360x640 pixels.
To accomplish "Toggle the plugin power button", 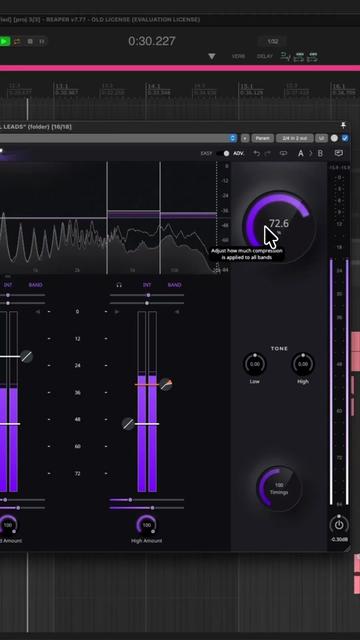I will [x=339, y=525].
